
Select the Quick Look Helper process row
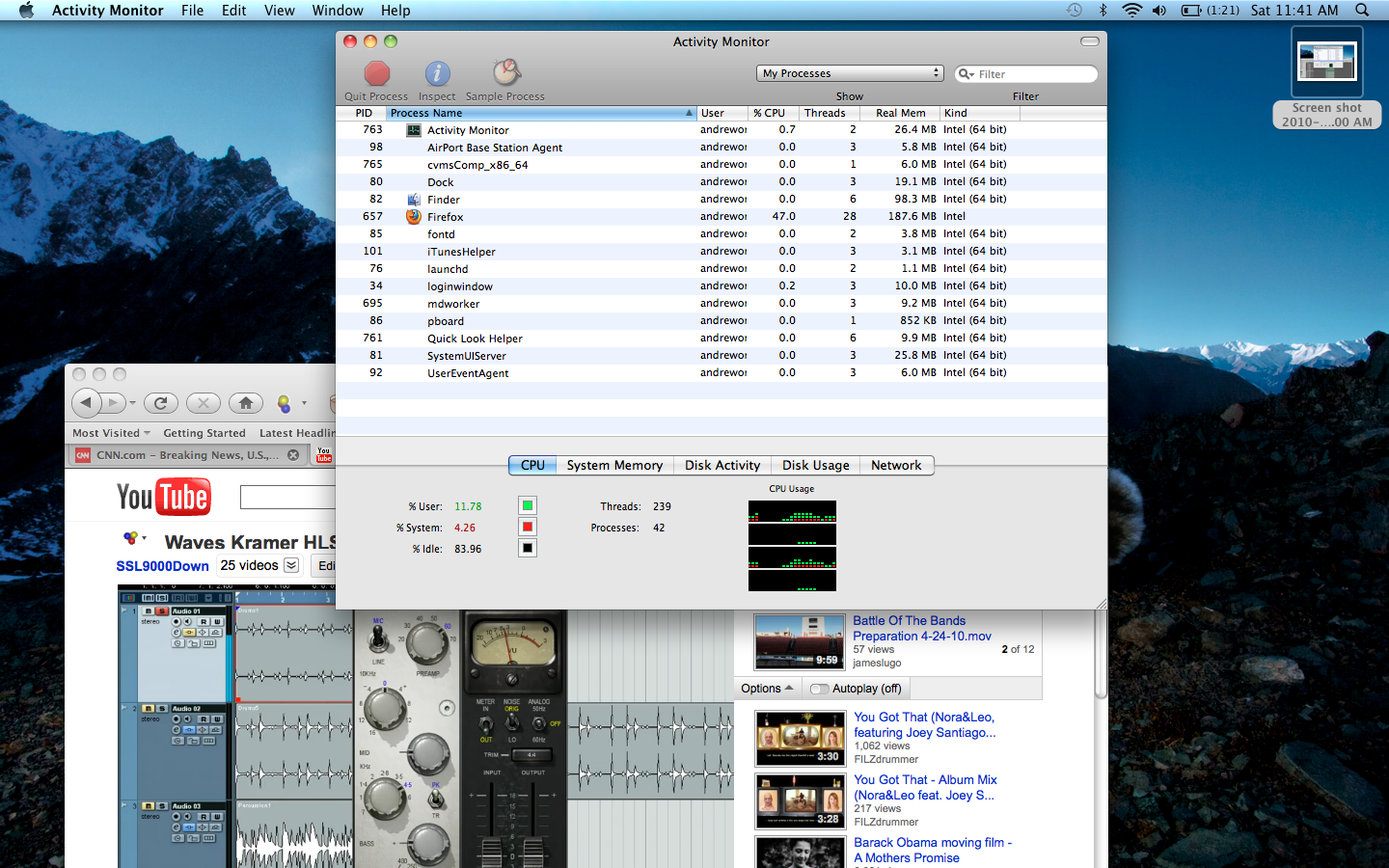click(x=722, y=339)
